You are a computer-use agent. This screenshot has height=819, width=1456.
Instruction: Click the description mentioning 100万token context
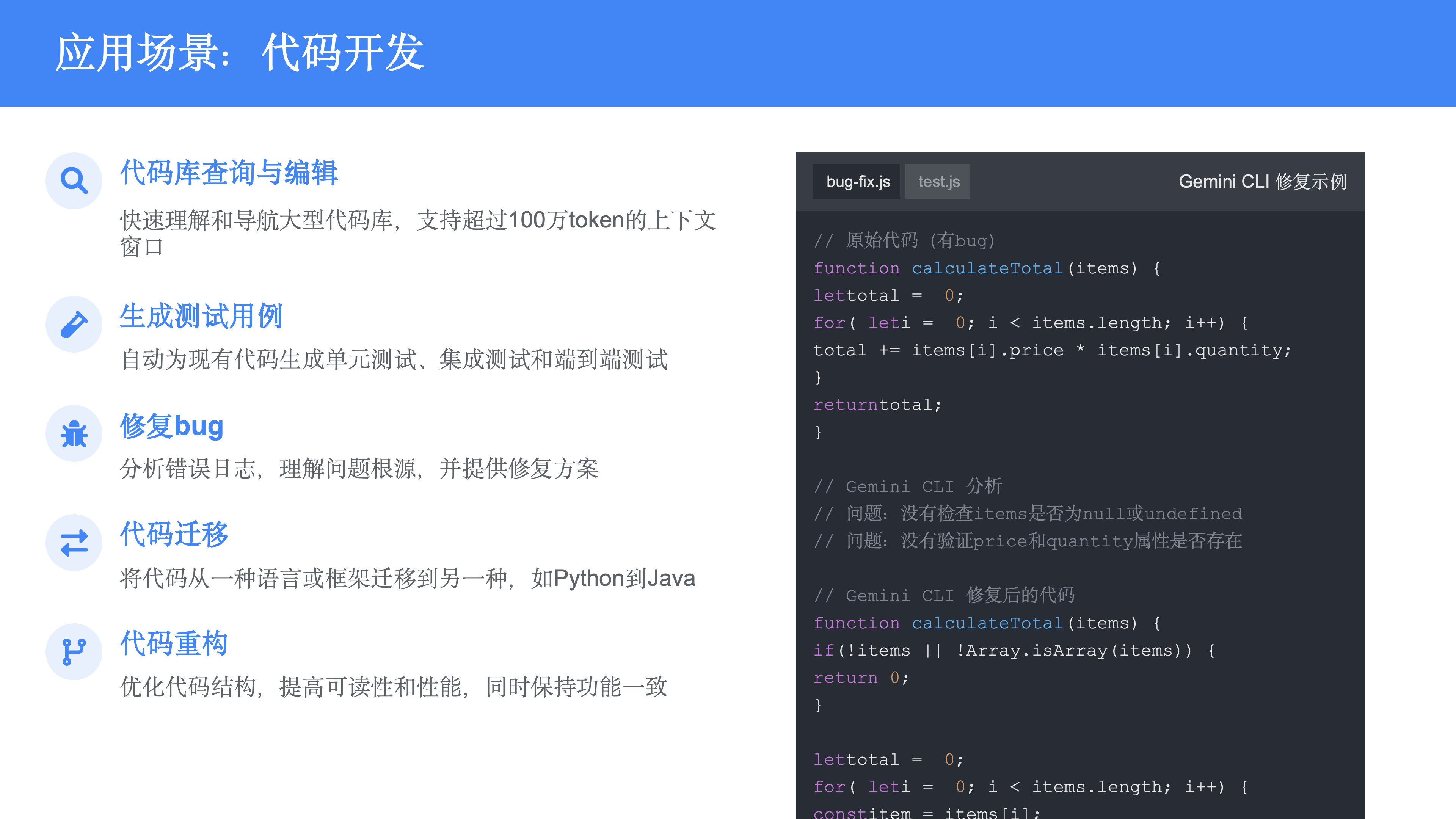418,234
